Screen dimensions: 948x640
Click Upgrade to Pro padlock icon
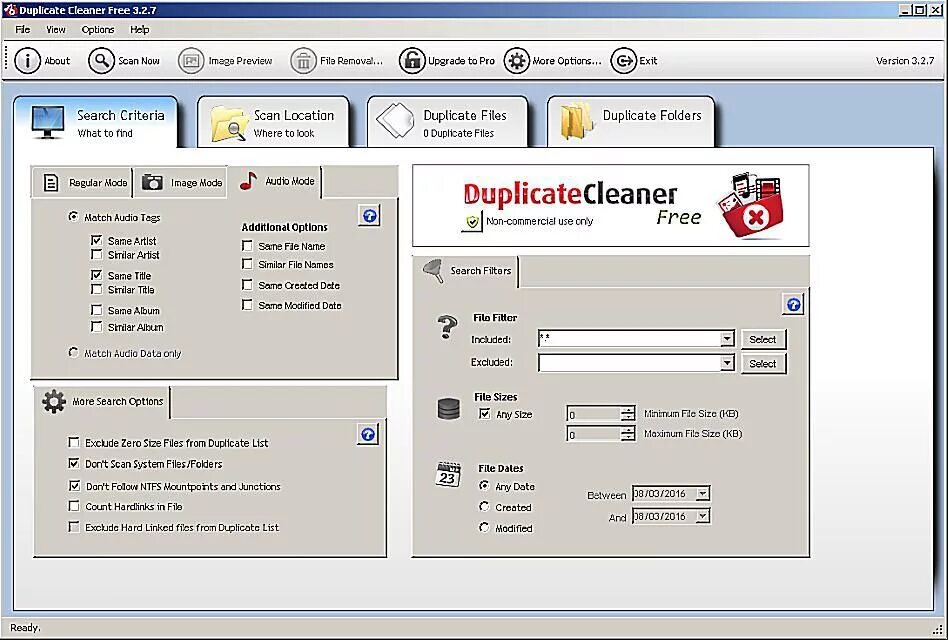point(412,60)
